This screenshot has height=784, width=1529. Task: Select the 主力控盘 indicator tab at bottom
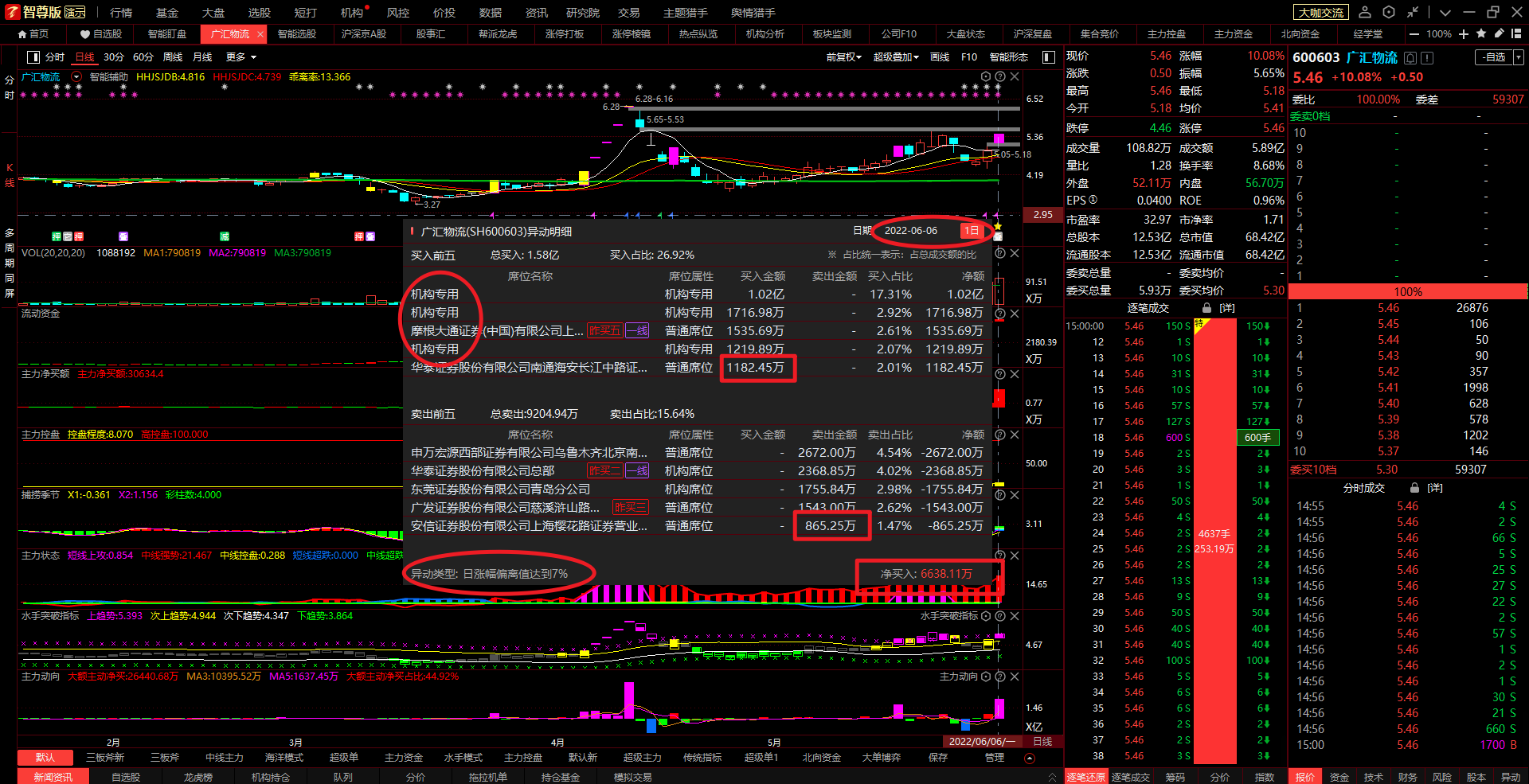point(523,758)
